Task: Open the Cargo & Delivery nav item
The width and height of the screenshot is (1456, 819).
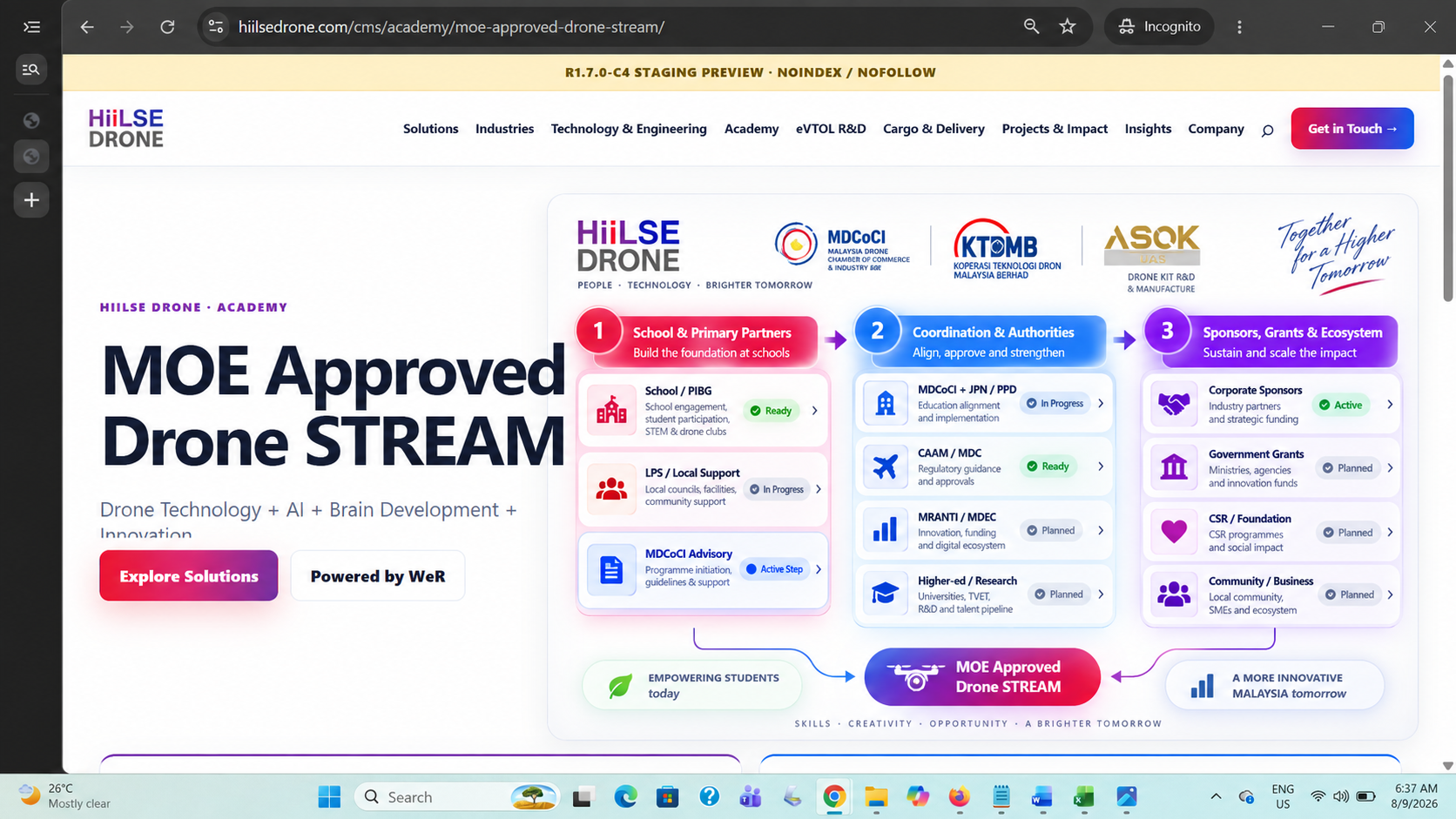Action: click(934, 129)
